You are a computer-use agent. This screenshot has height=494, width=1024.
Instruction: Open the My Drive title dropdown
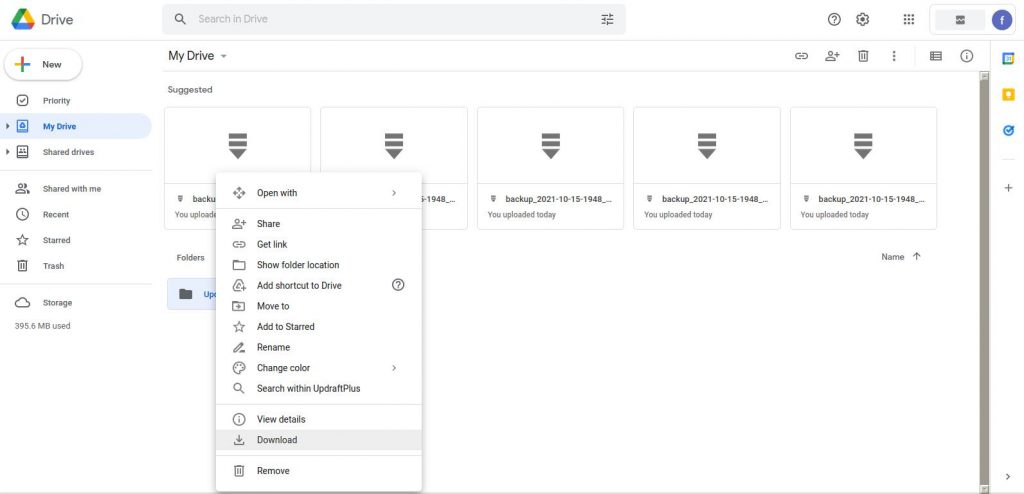pyautogui.click(x=197, y=56)
